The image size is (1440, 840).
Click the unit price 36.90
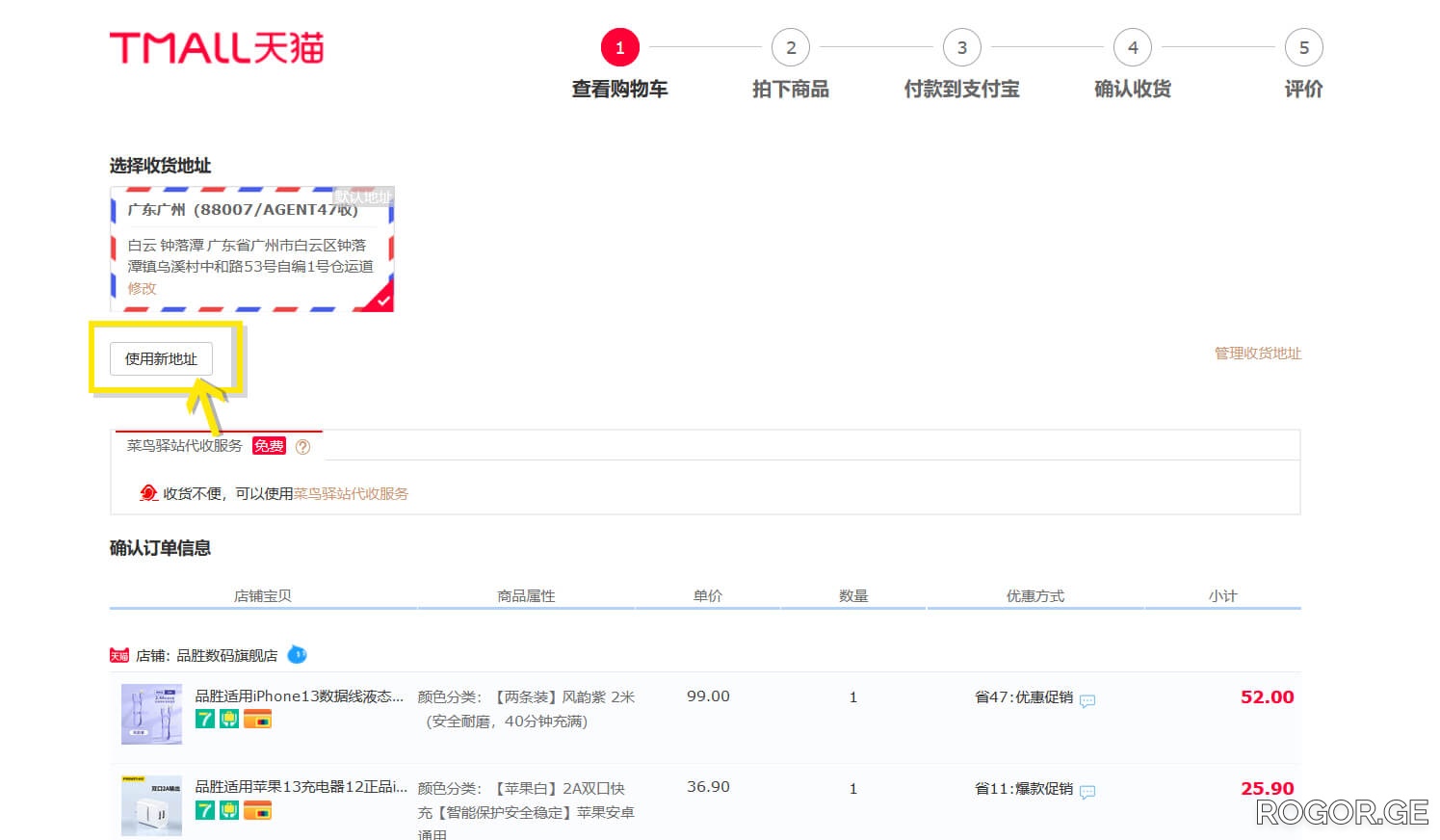(708, 787)
